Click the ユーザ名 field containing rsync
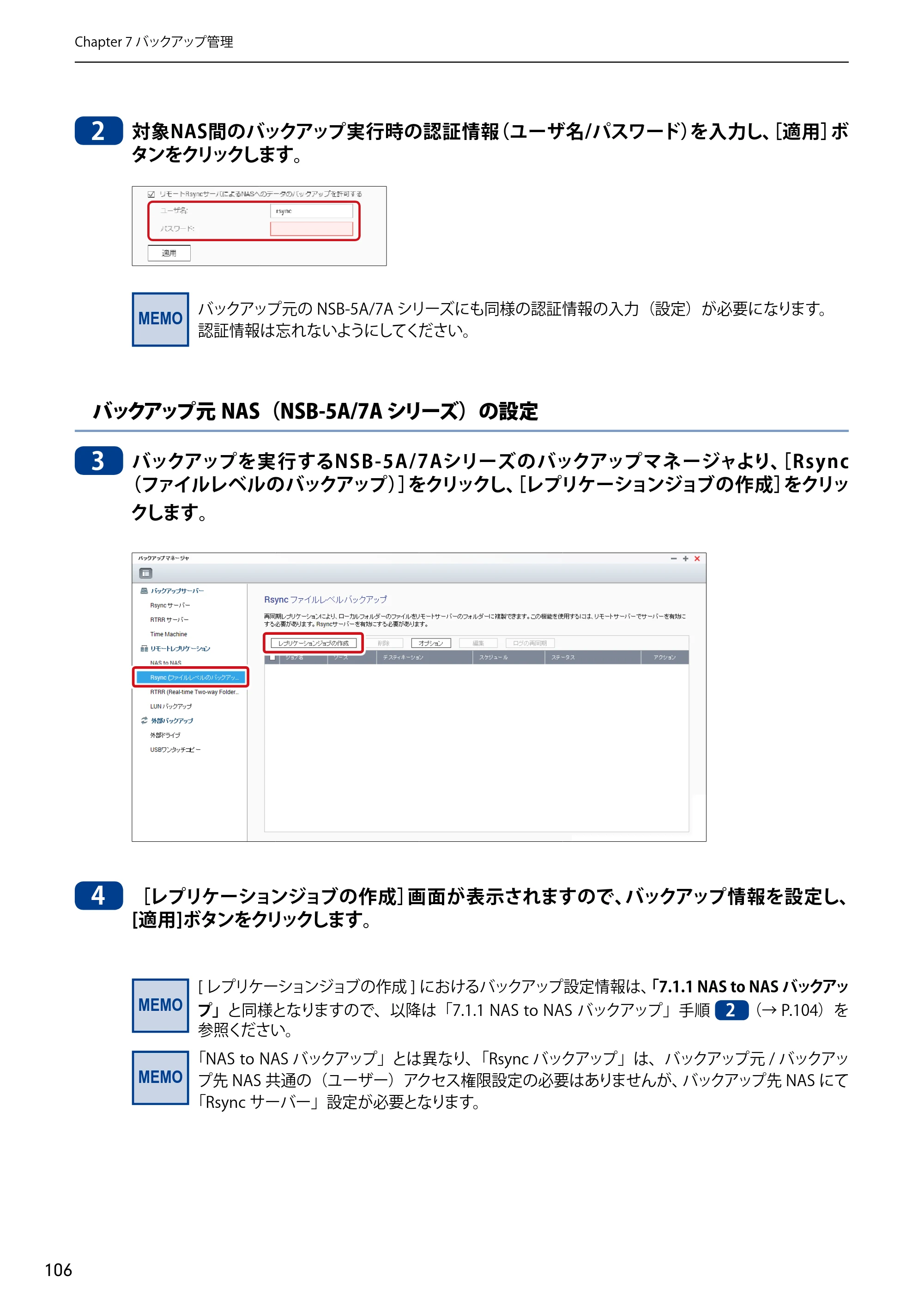The width and height of the screenshot is (924, 1307). pyautogui.click(x=311, y=211)
